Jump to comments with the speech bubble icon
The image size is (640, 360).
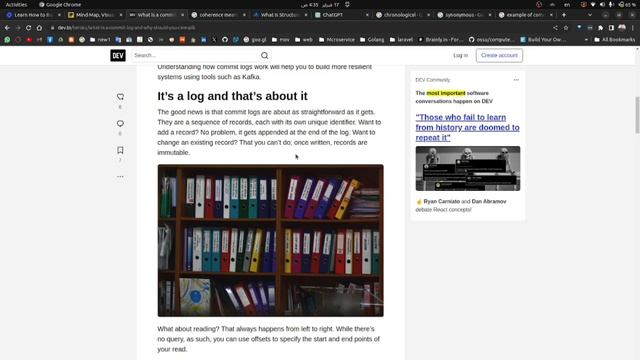pos(120,123)
